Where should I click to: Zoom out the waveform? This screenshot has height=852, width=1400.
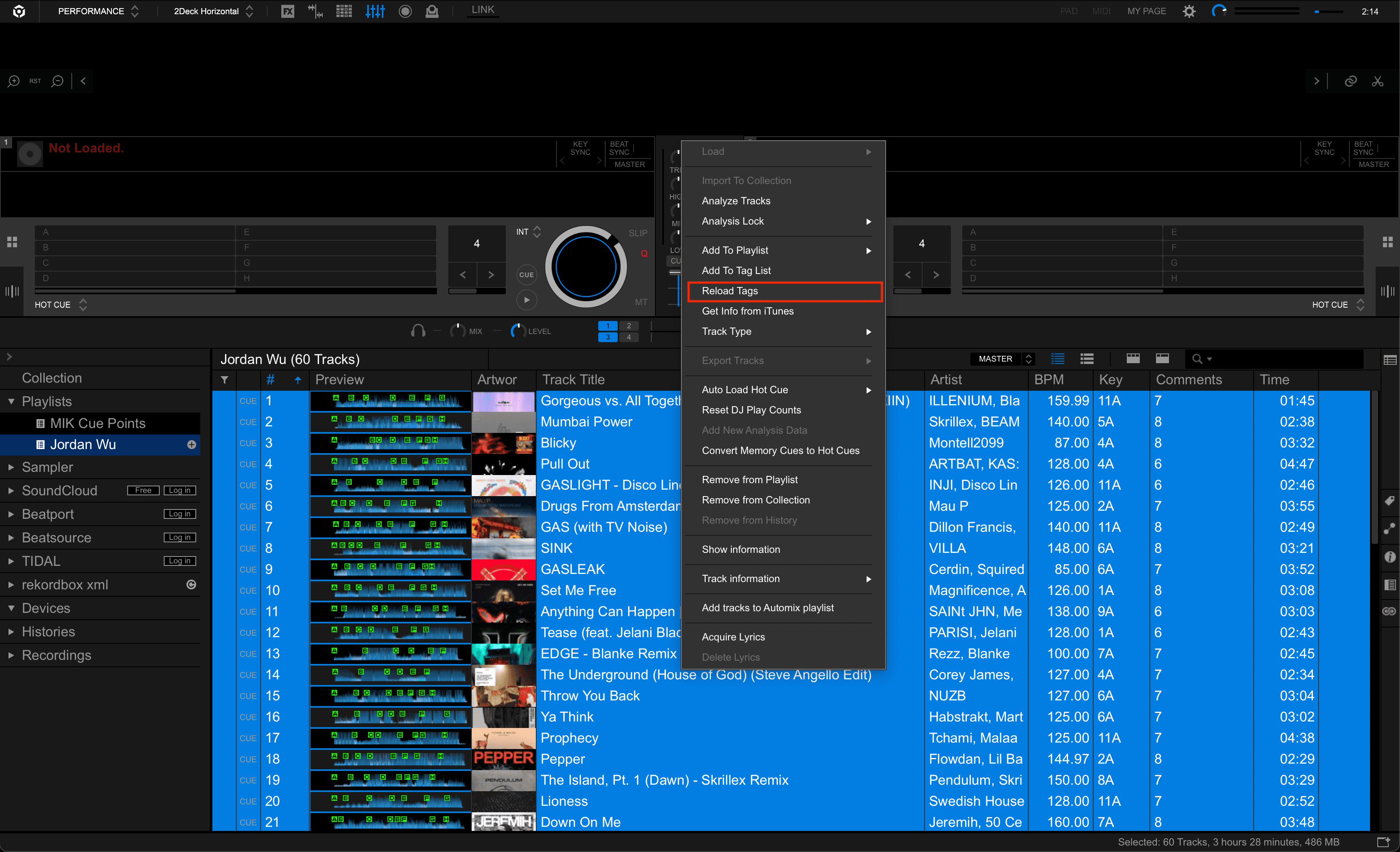pos(58,81)
